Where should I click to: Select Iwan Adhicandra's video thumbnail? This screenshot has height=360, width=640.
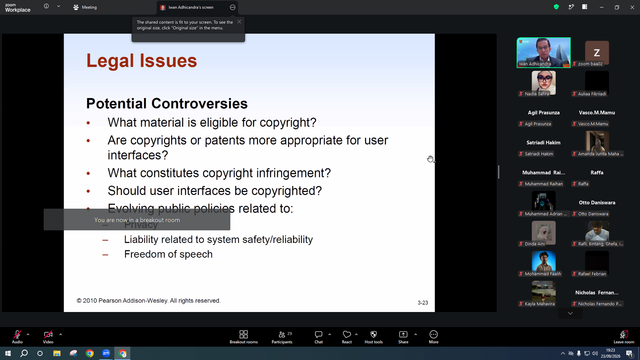(x=543, y=53)
